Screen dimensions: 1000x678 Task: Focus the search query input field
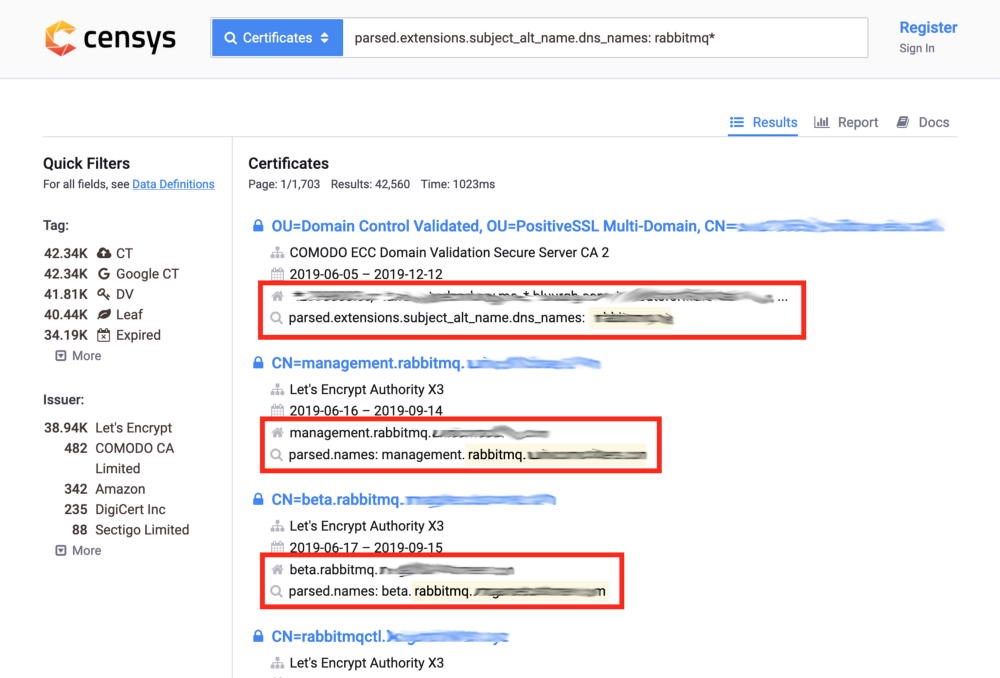(x=605, y=38)
